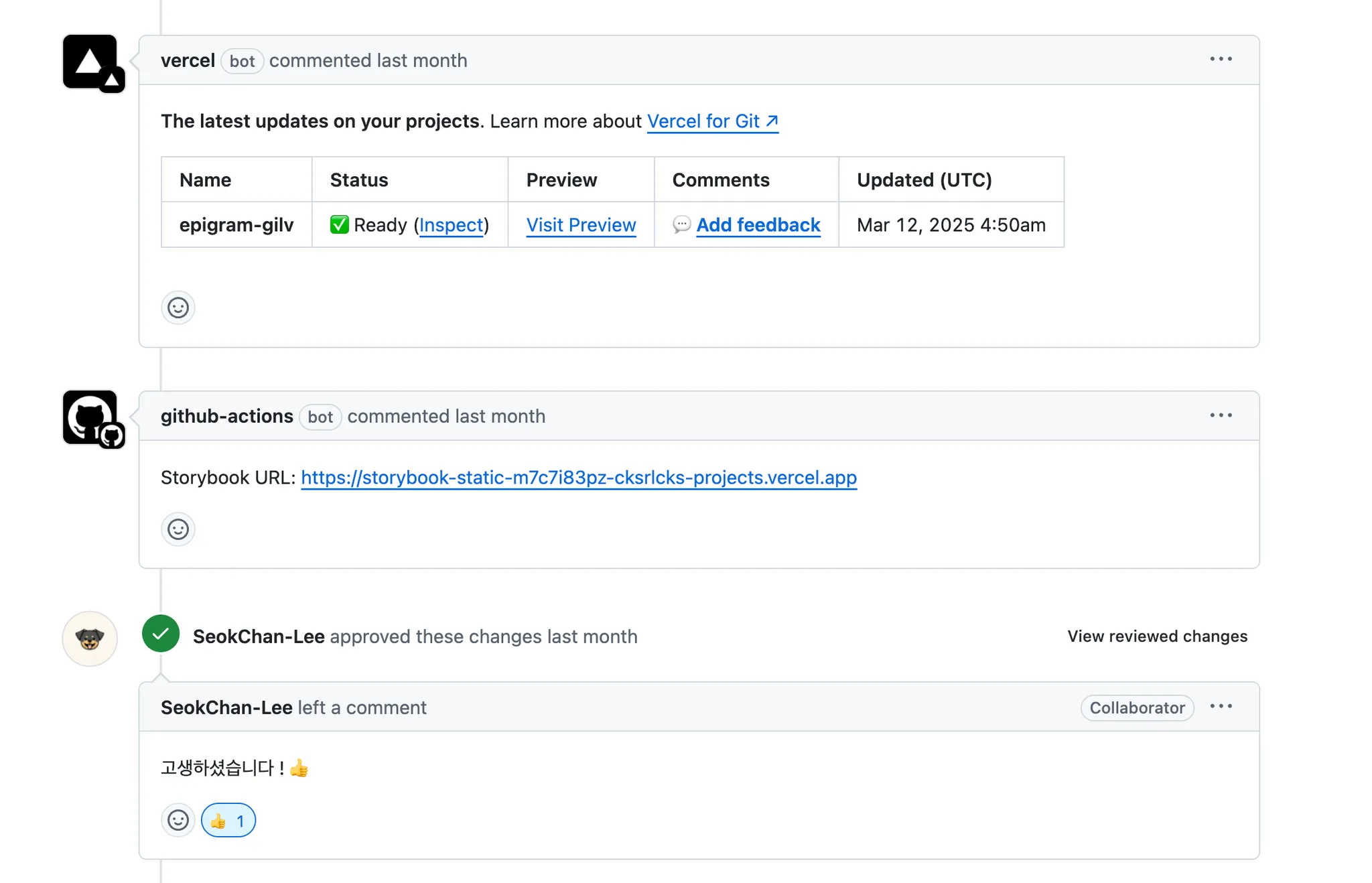Click View reviewed changes
This screenshot has width=1372, height=883.
pyautogui.click(x=1157, y=636)
